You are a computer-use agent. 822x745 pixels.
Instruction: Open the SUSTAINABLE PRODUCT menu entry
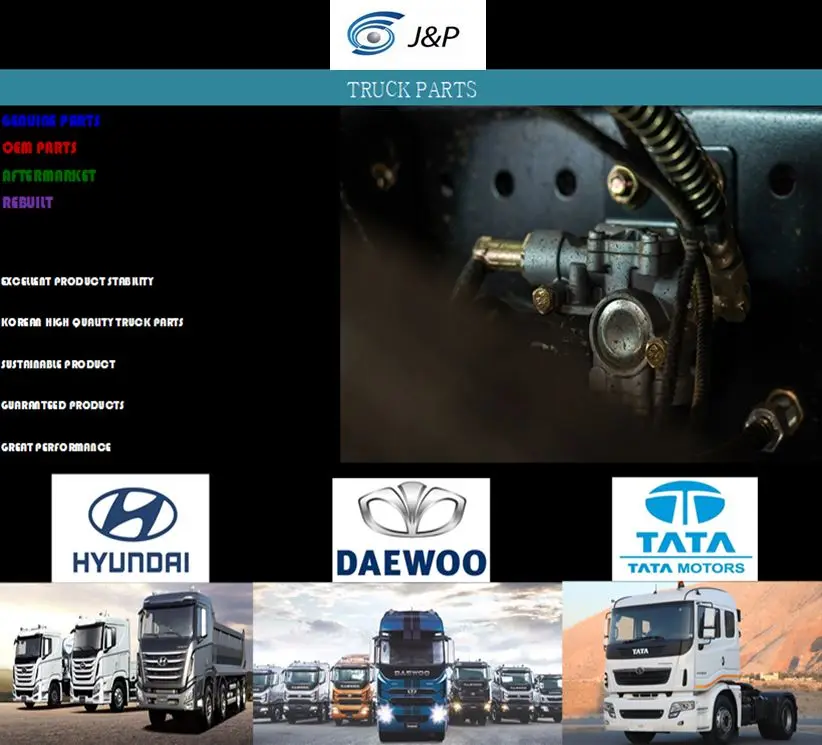[x=57, y=364]
